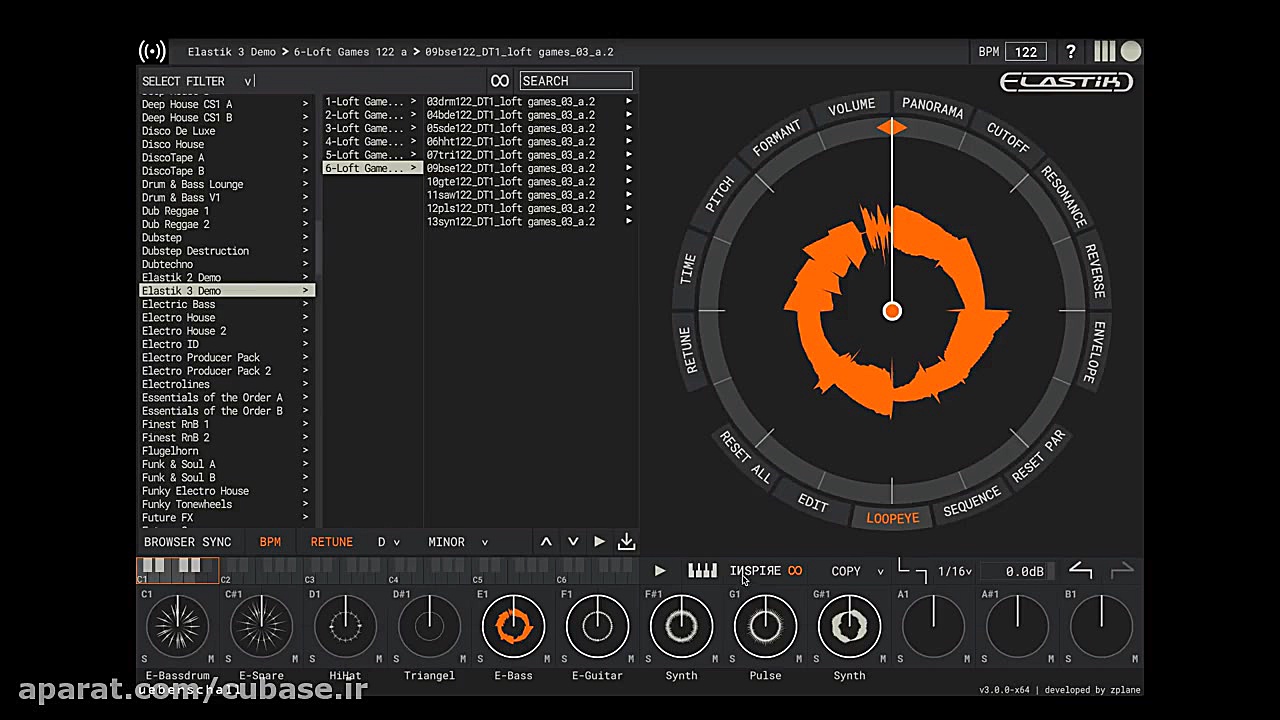Click the redo arrow icon
This screenshot has height=720, width=1280.
(x=1122, y=570)
